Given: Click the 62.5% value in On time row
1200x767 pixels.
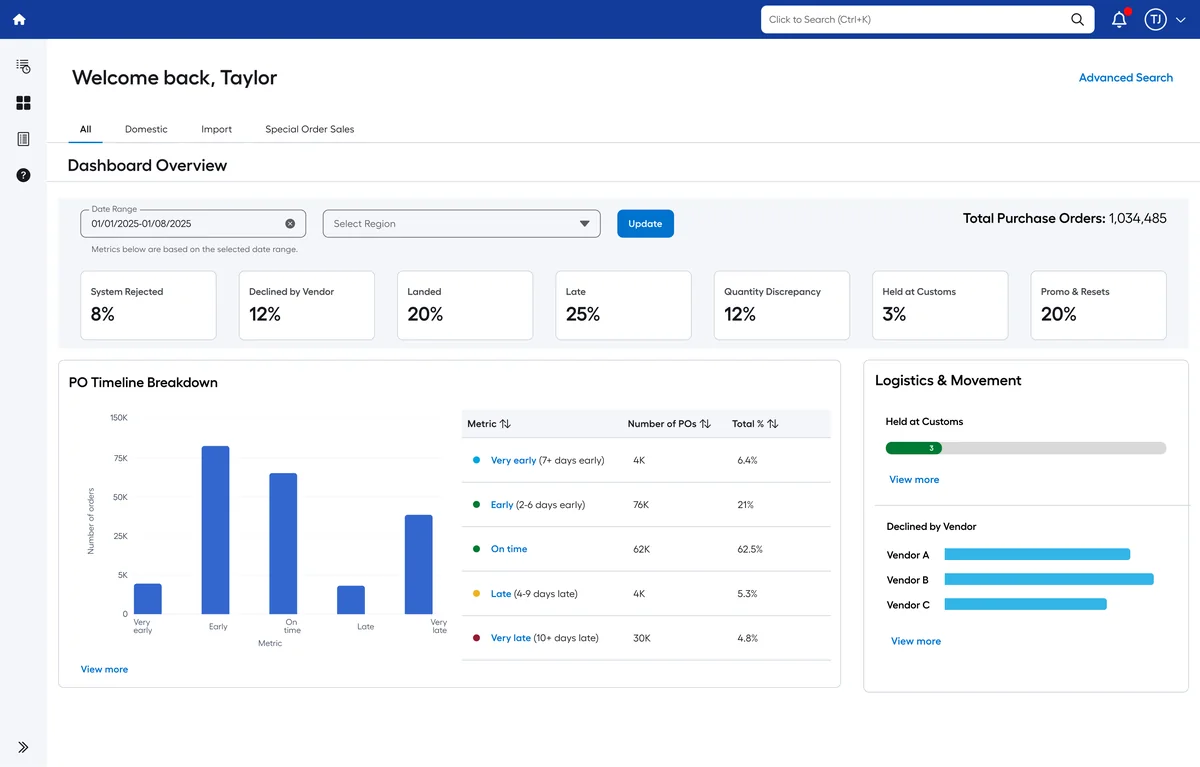Looking at the screenshot, I should tap(750, 549).
